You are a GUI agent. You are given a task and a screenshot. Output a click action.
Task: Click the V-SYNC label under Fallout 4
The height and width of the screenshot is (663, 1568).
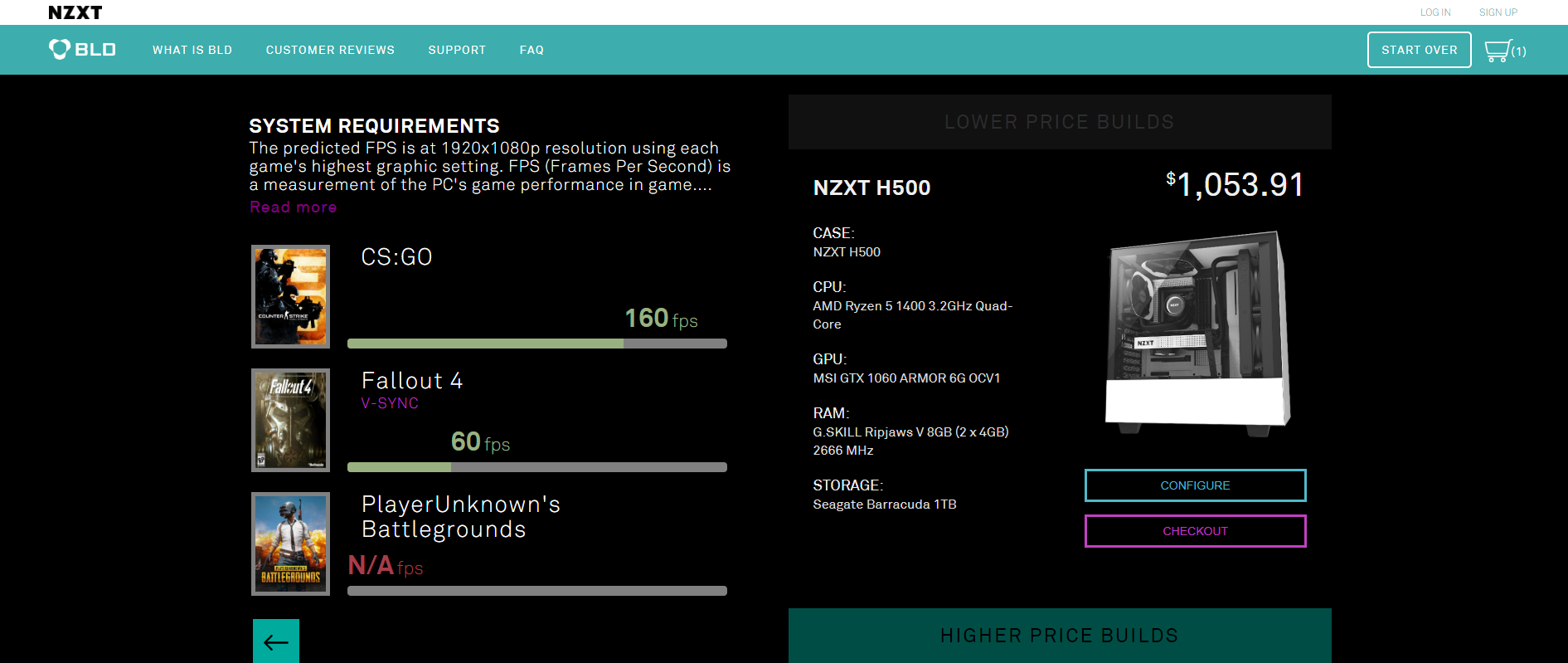(390, 403)
